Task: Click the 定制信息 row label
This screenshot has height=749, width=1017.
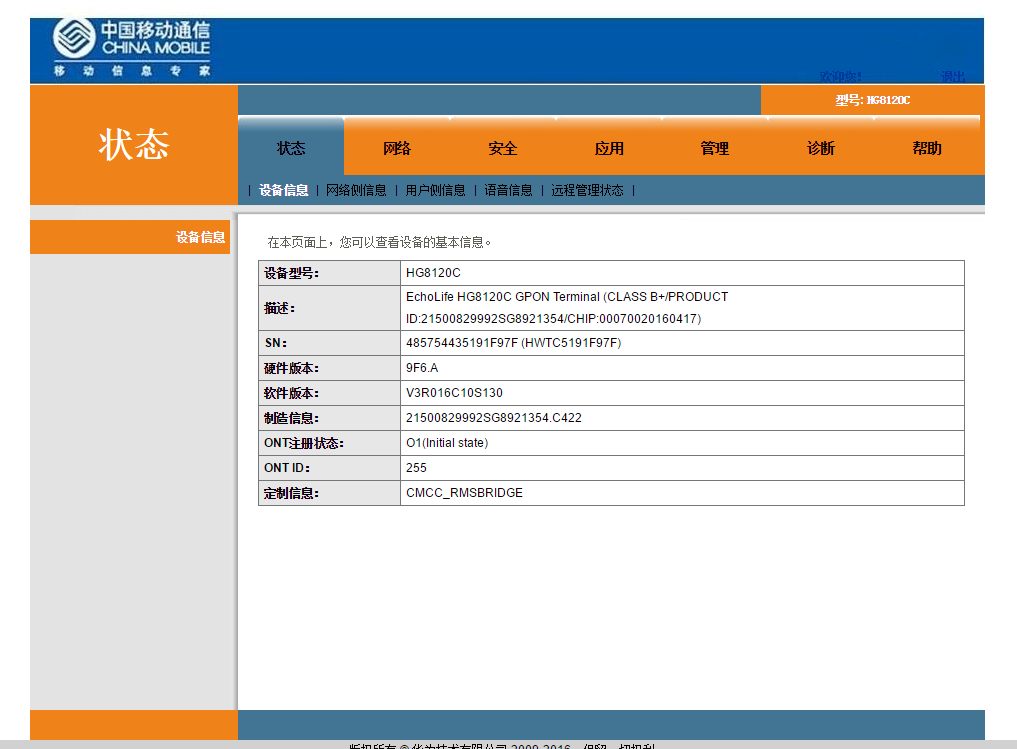Action: pyautogui.click(x=291, y=493)
